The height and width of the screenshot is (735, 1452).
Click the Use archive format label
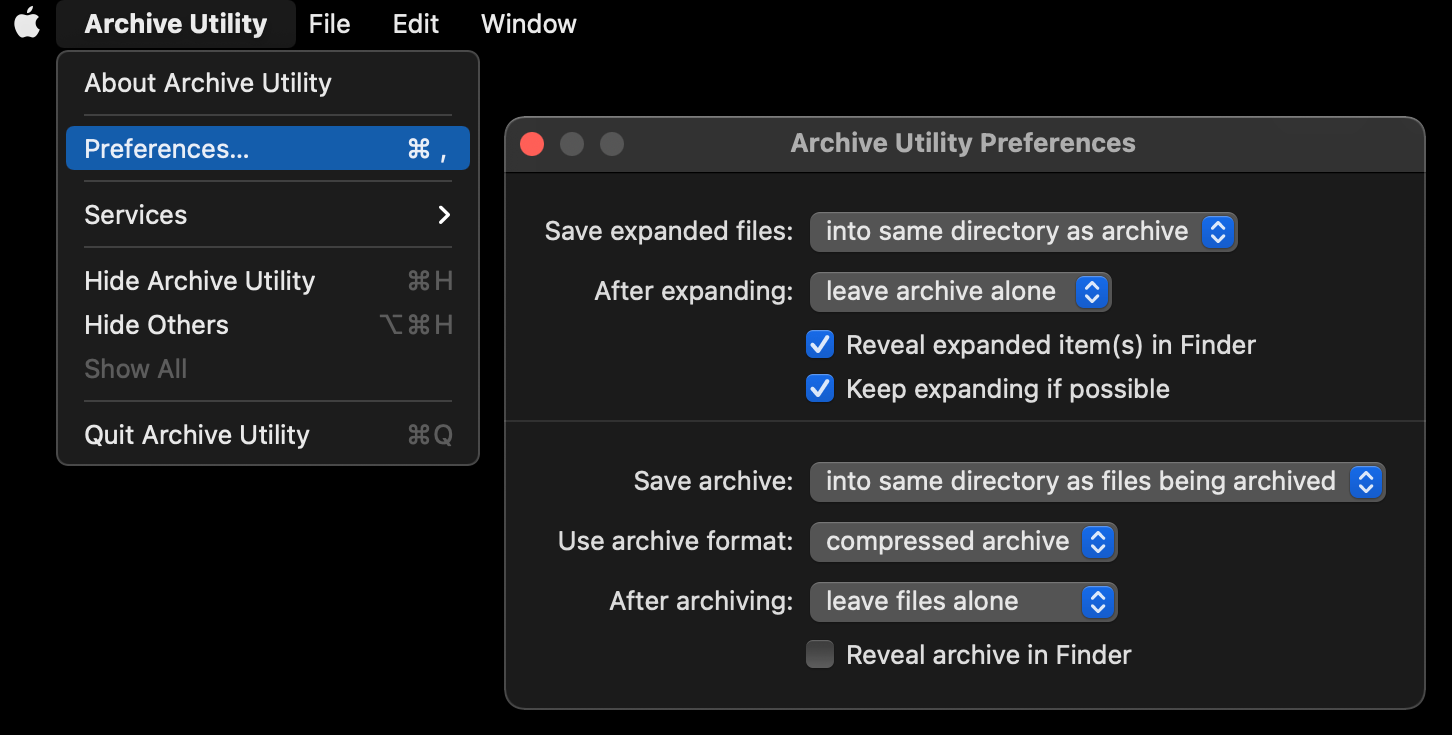click(x=676, y=542)
